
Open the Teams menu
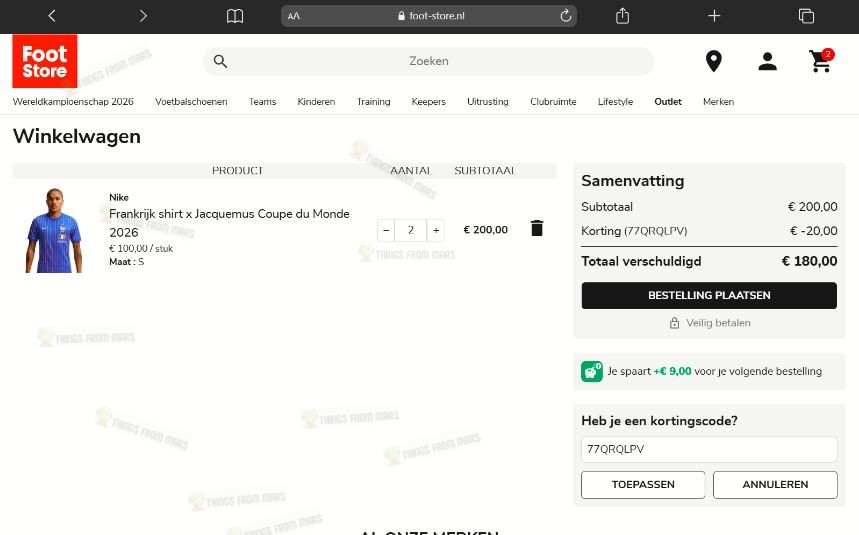point(262,101)
